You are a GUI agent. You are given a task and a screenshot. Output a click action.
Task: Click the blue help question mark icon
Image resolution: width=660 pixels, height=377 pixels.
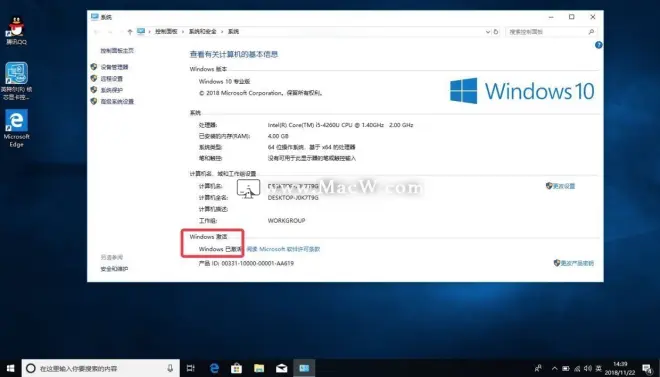point(598,45)
